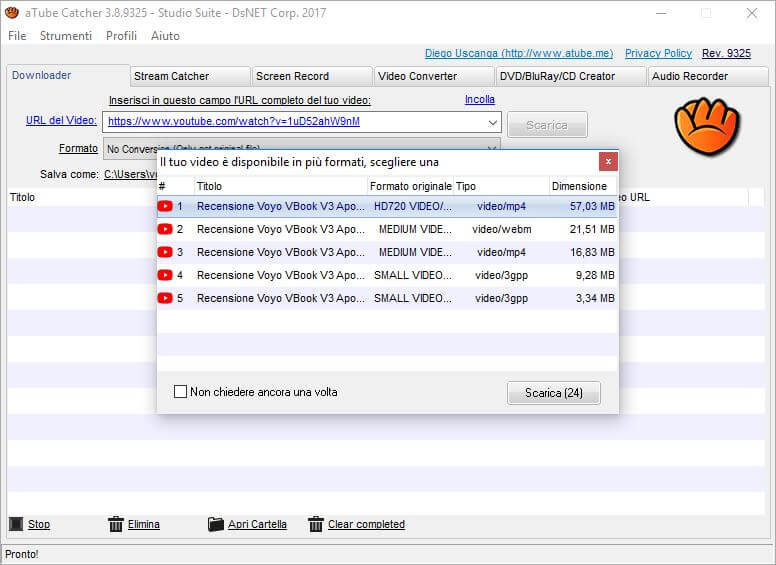The height and width of the screenshot is (565, 776).
Task: Click the Salva come path link
Action: click(131, 174)
